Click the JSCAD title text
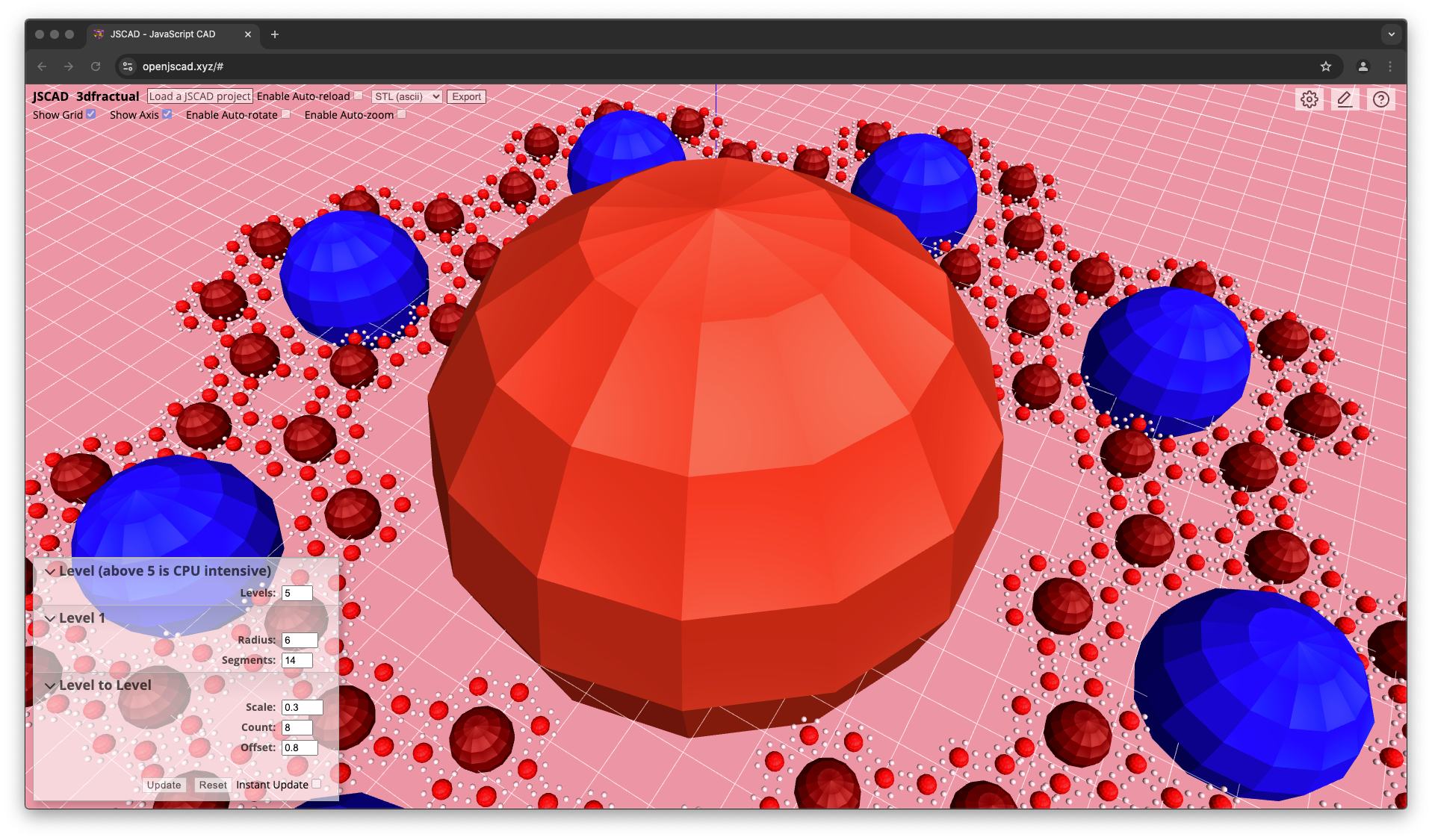 click(x=50, y=96)
